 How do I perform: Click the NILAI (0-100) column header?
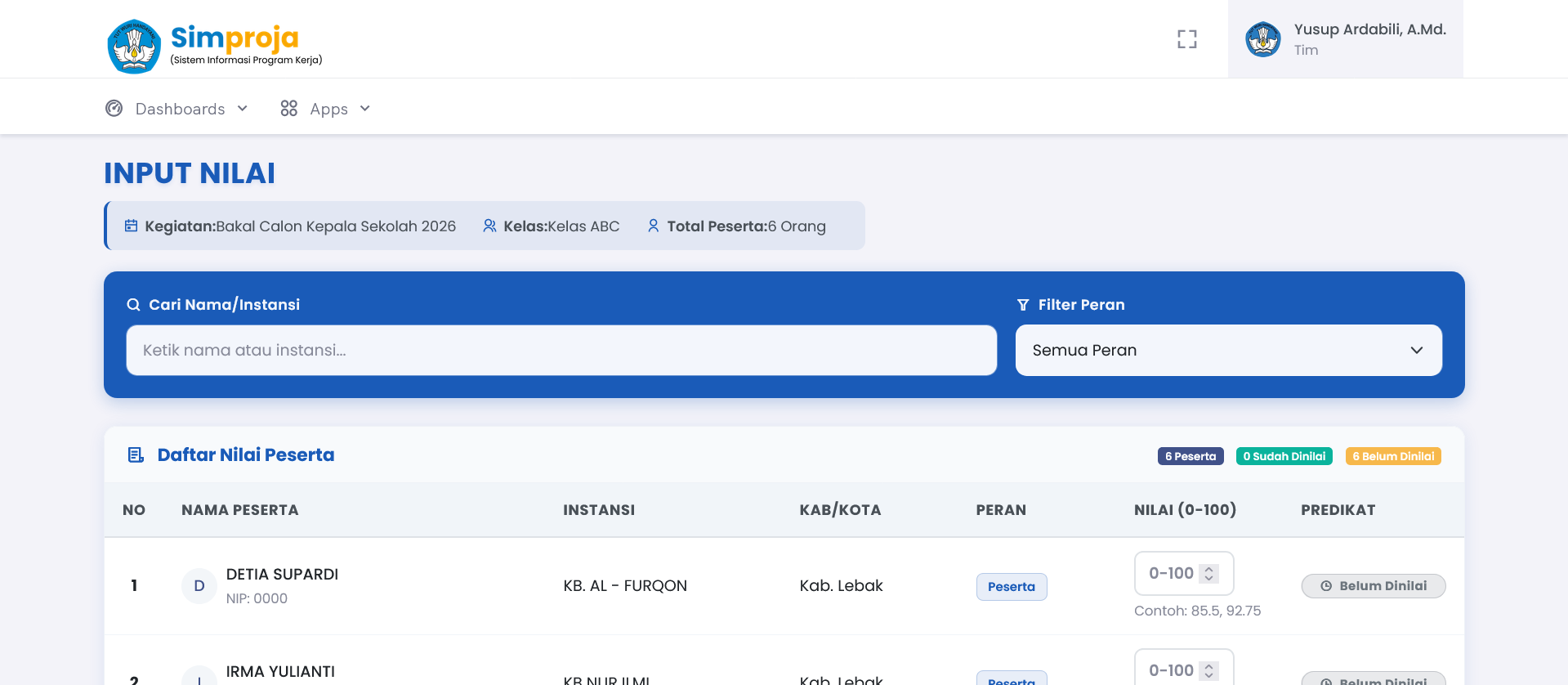click(1185, 510)
